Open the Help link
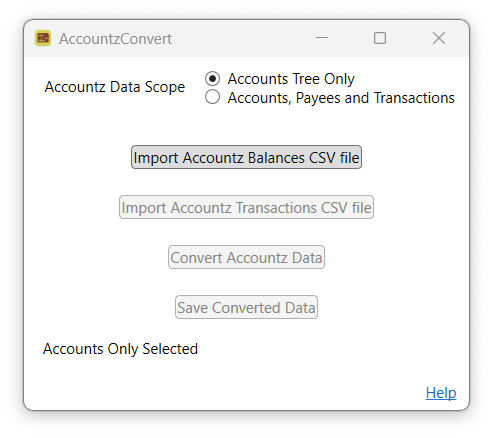Image resolution: width=493 pixels, height=438 pixels. tap(441, 393)
